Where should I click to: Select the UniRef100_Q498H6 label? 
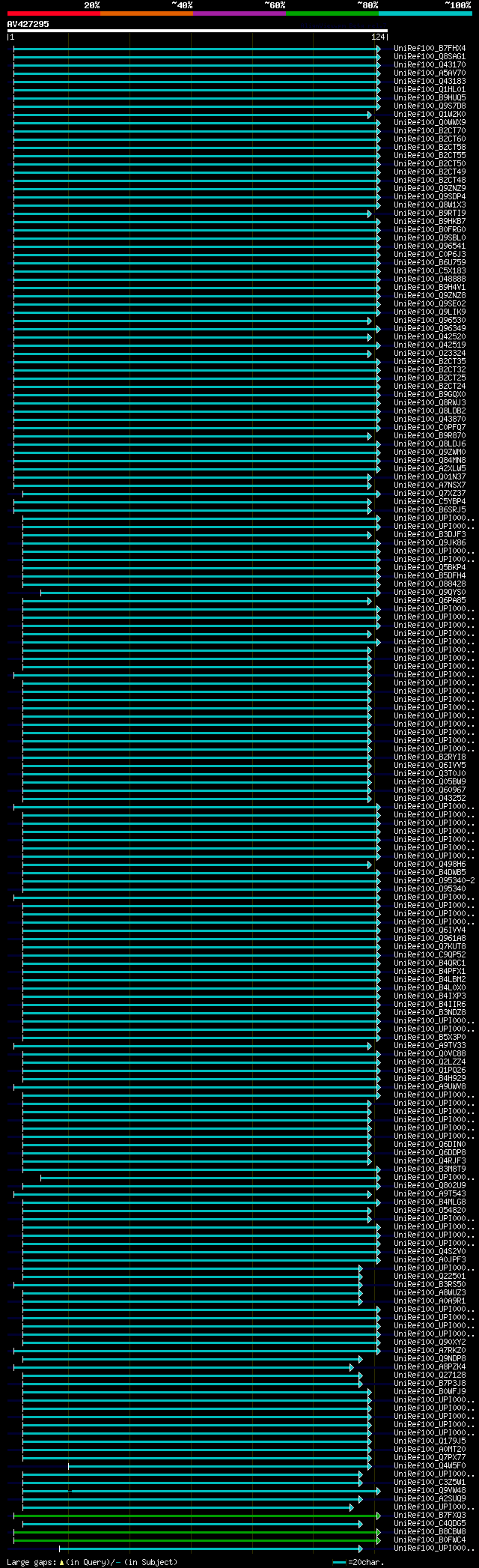pos(430,865)
